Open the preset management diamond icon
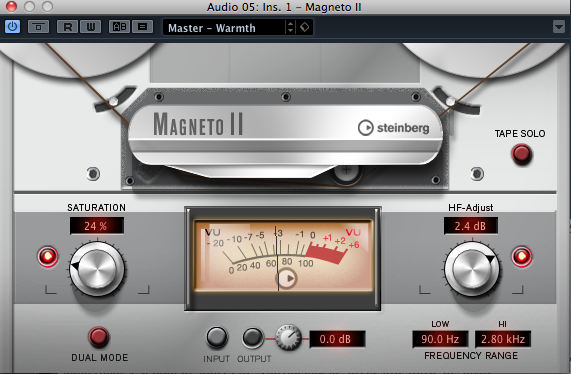571x374 pixels. 304,27
